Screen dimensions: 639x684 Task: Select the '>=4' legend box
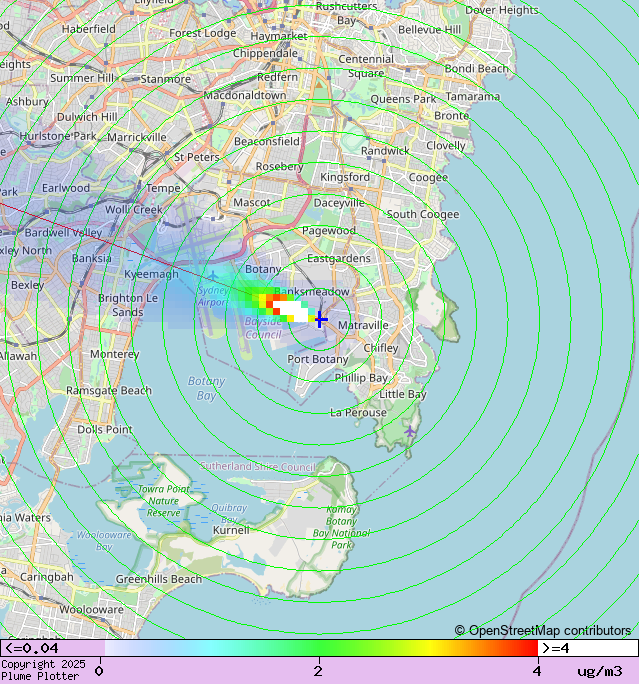point(588,648)
